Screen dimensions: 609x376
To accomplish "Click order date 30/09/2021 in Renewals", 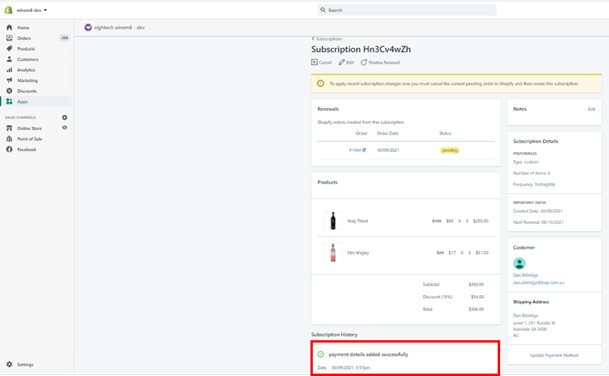I will coord(388,150).
